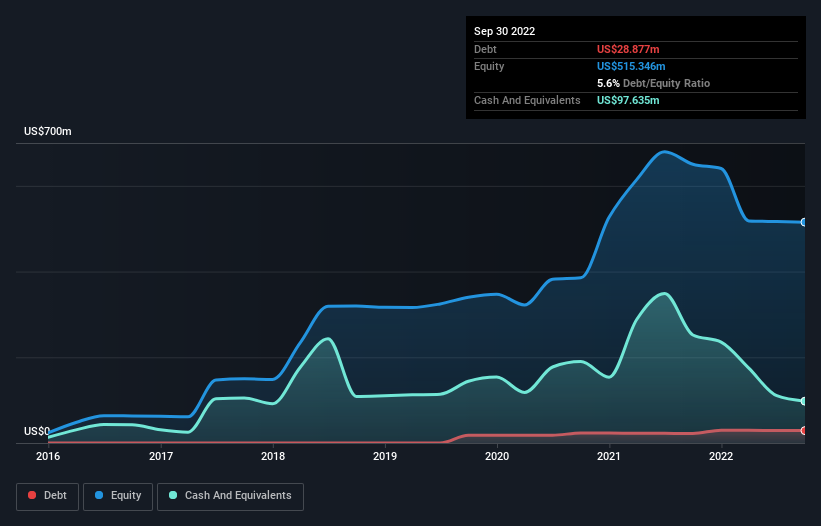
Task: Select the 2016 axis label
Action: 48,456
